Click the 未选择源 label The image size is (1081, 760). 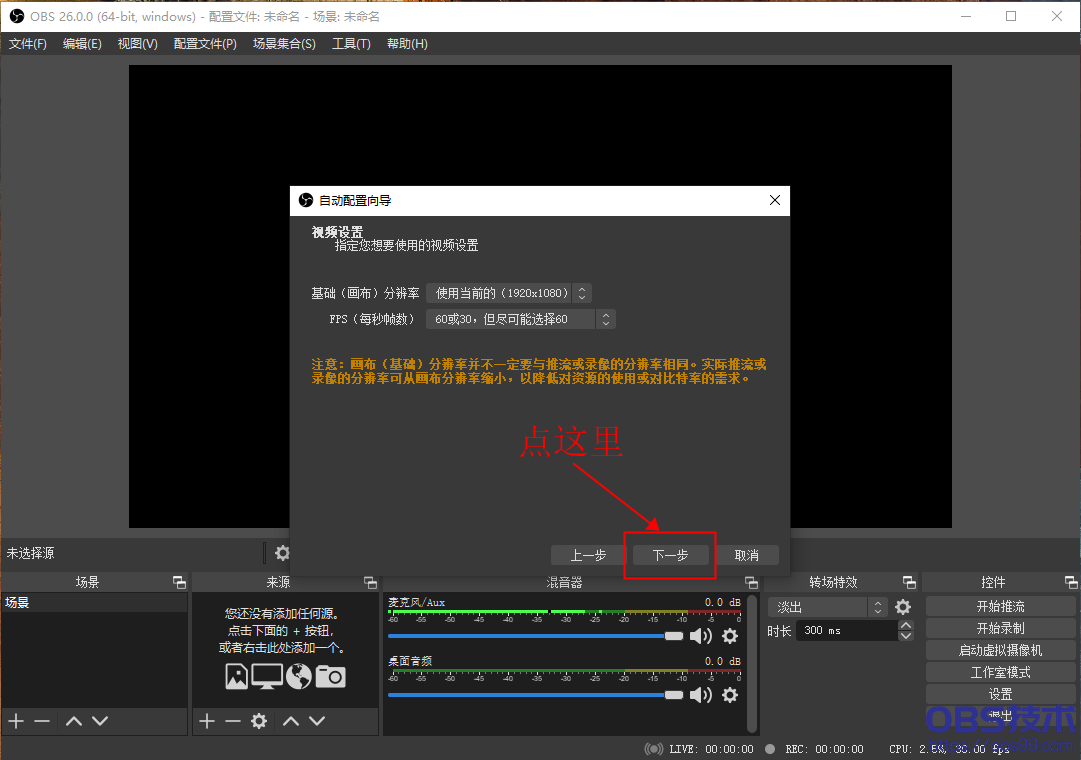point(30,553)
